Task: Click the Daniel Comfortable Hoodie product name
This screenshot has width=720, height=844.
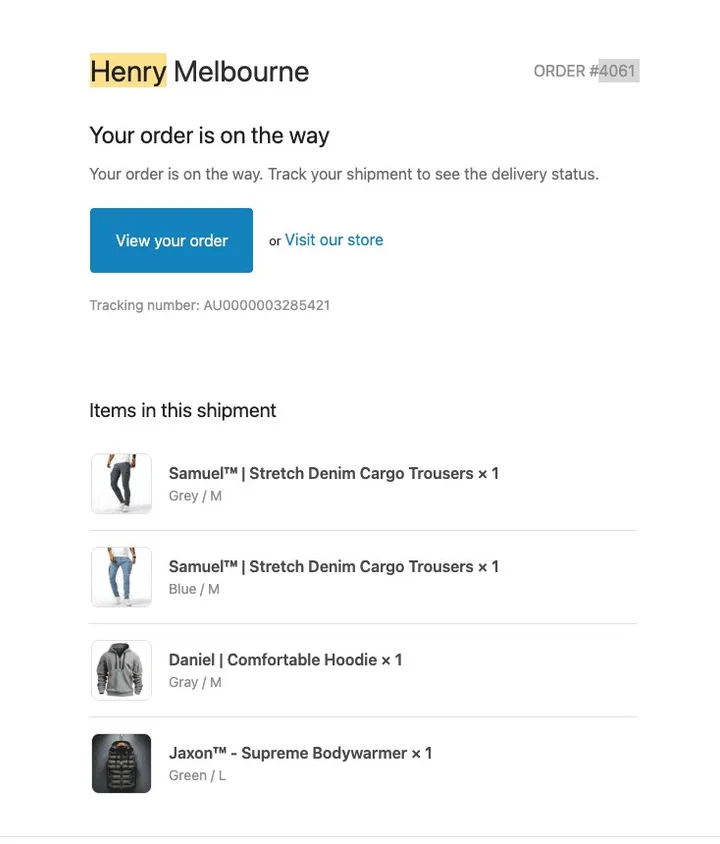Action: pyautogui.click(x=285, y=659)
